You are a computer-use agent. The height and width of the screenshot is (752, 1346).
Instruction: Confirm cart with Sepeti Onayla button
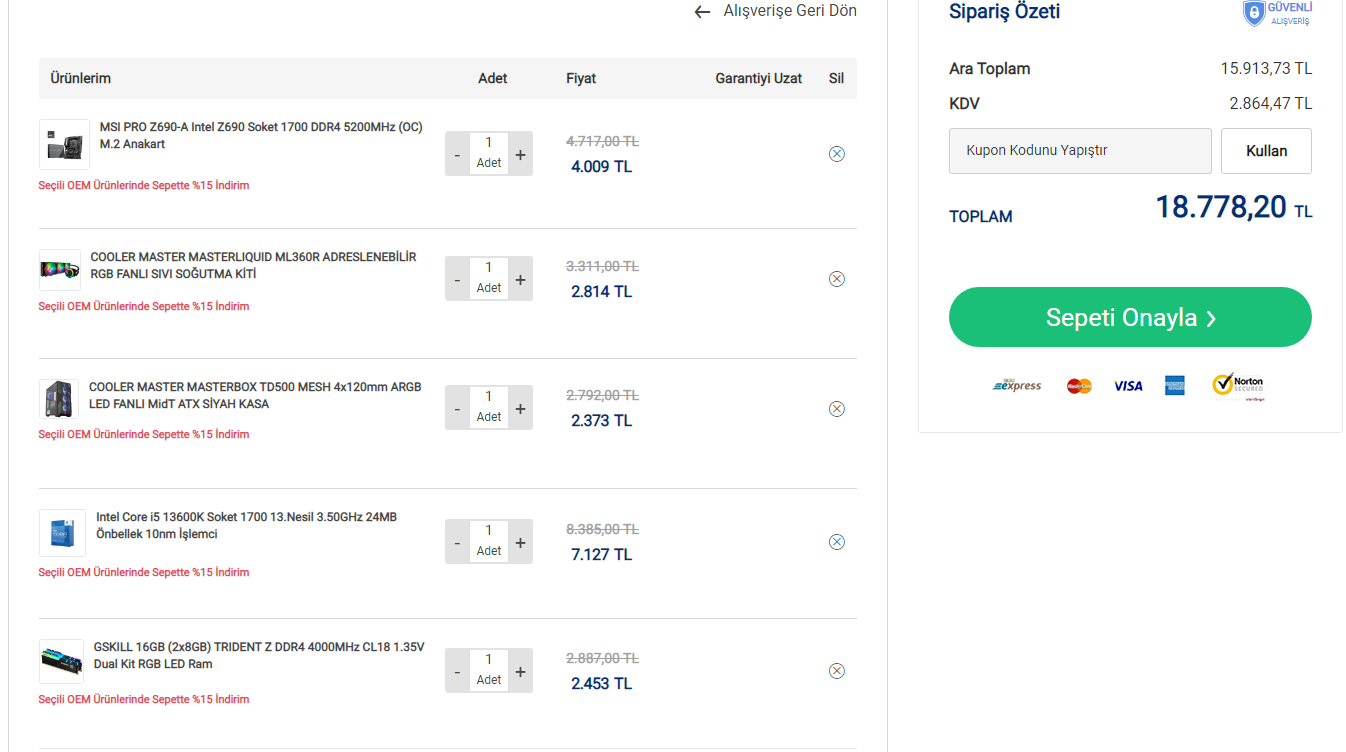pos(1130,317)
